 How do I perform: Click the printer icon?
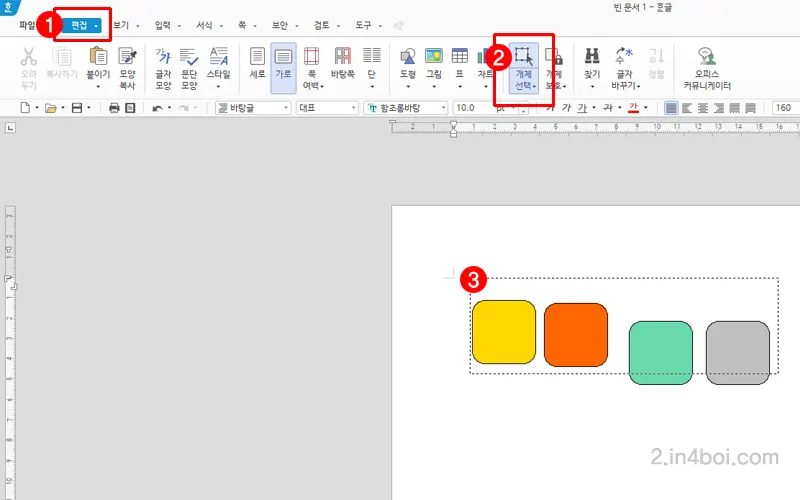114,108
